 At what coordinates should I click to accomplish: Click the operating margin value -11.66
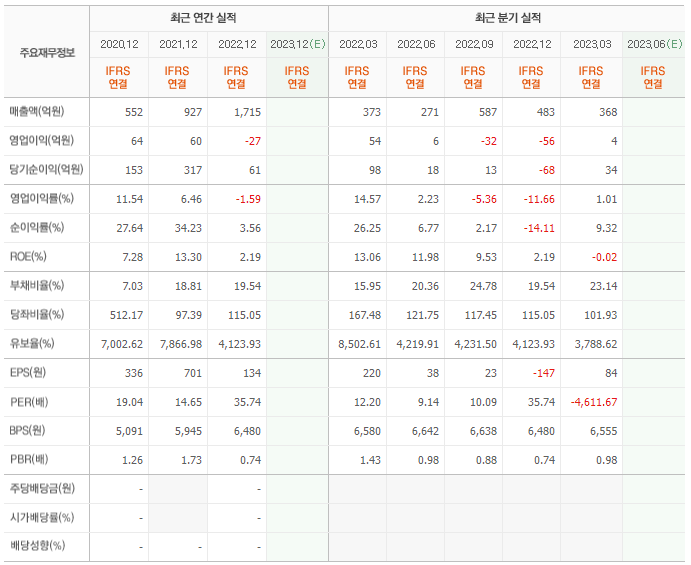[x=539, y=199]
